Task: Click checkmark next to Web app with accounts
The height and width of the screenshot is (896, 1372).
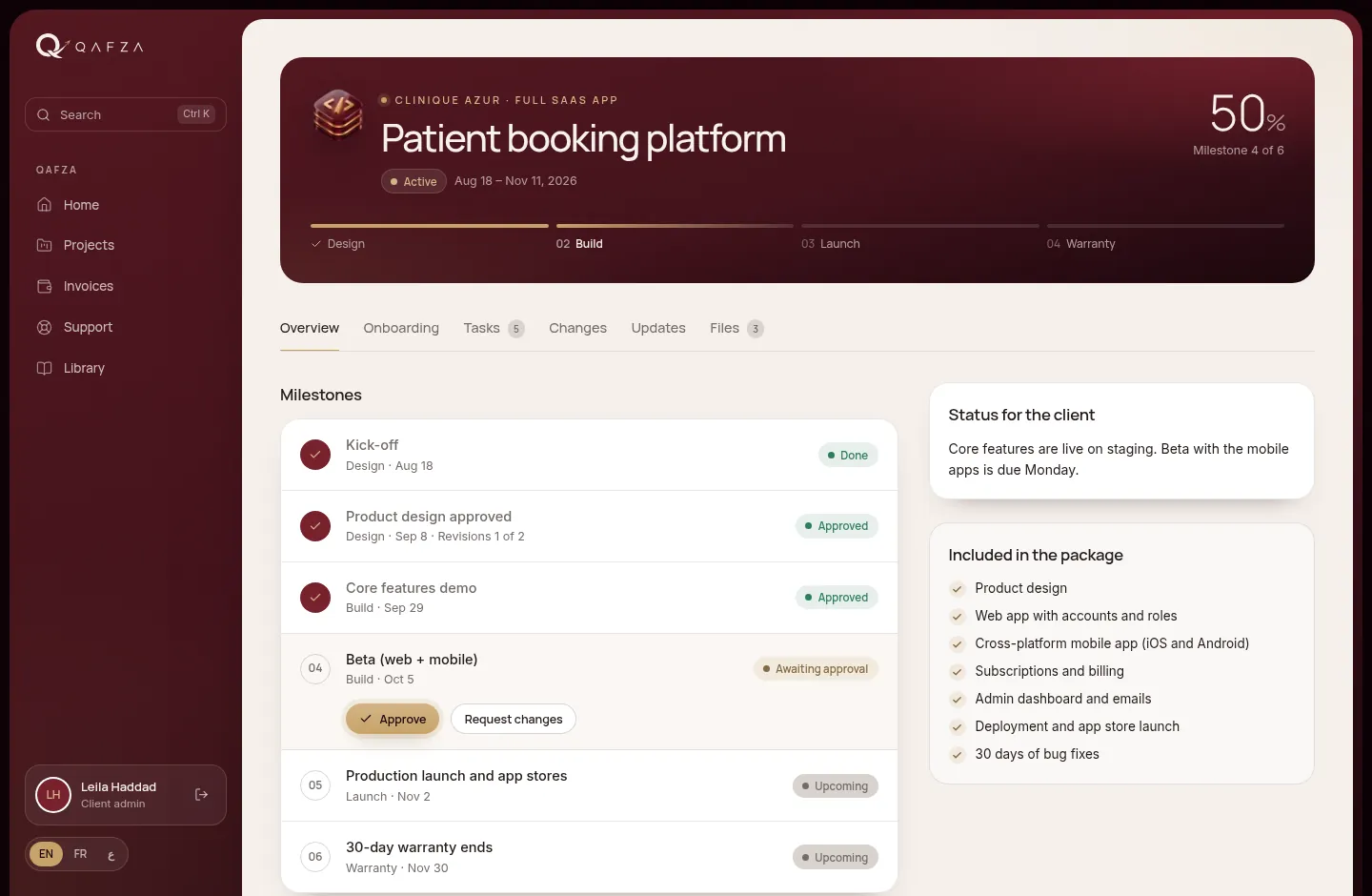Action: [958, 617]
